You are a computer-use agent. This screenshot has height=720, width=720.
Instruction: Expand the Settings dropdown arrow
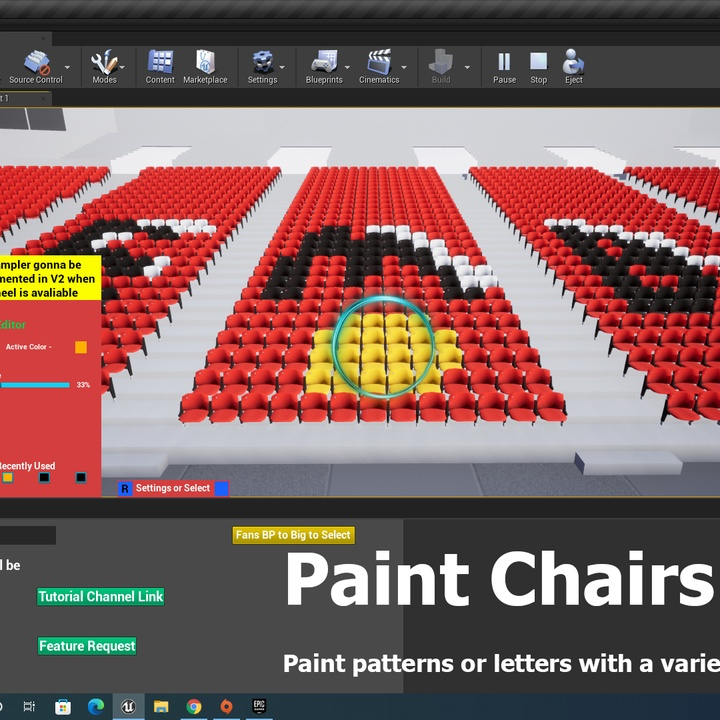(282, 67)
